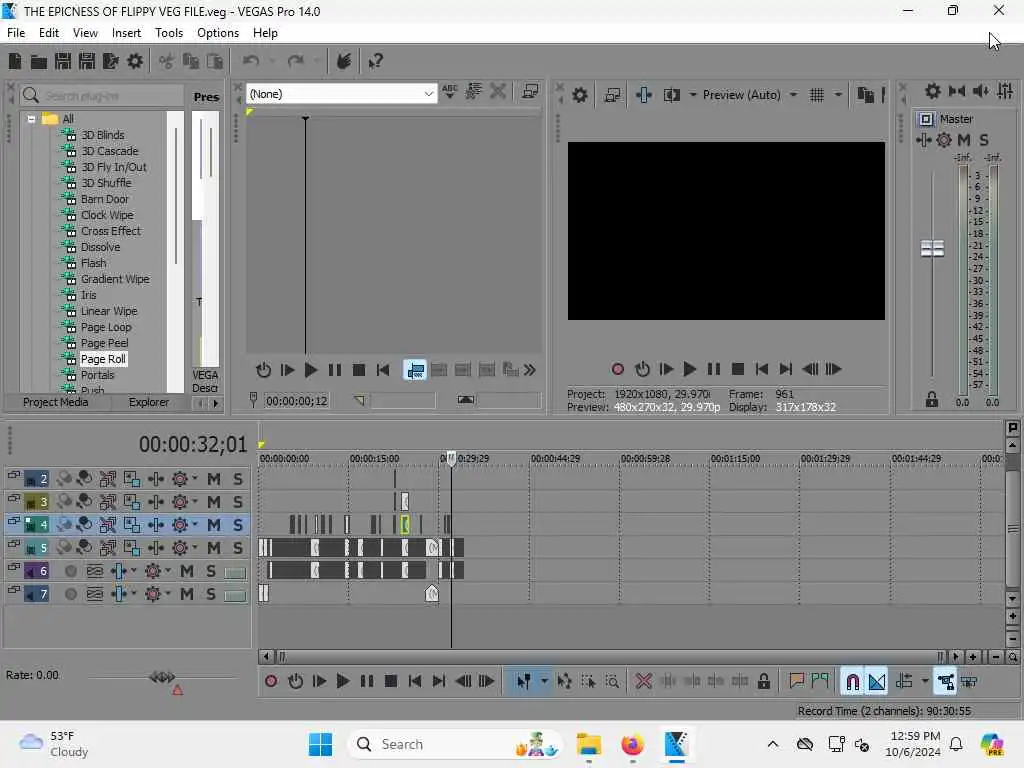Open the Preview (Auto) quality dropdown
1024x768 pixels.
(793, 95)
